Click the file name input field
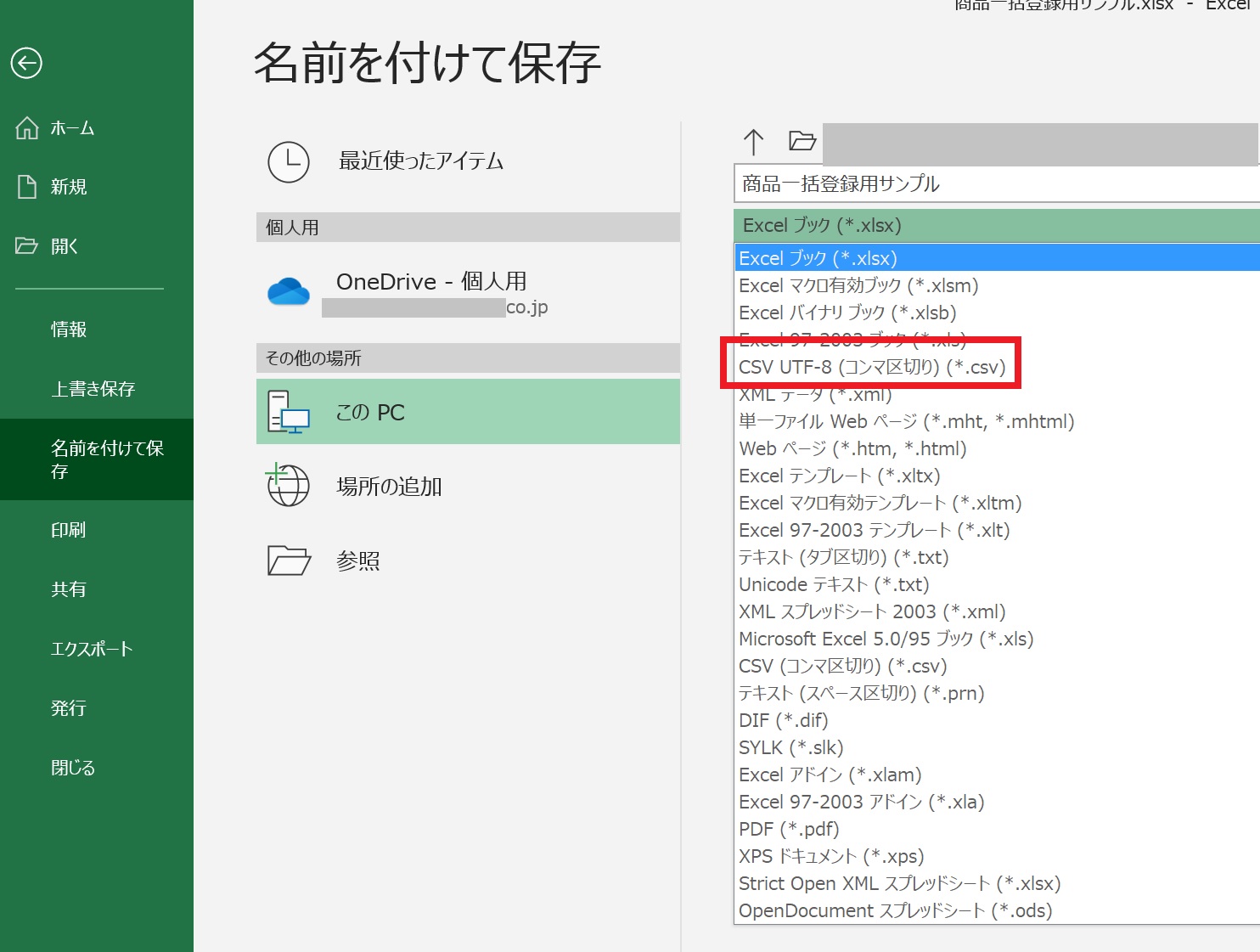 click(995, 184)
